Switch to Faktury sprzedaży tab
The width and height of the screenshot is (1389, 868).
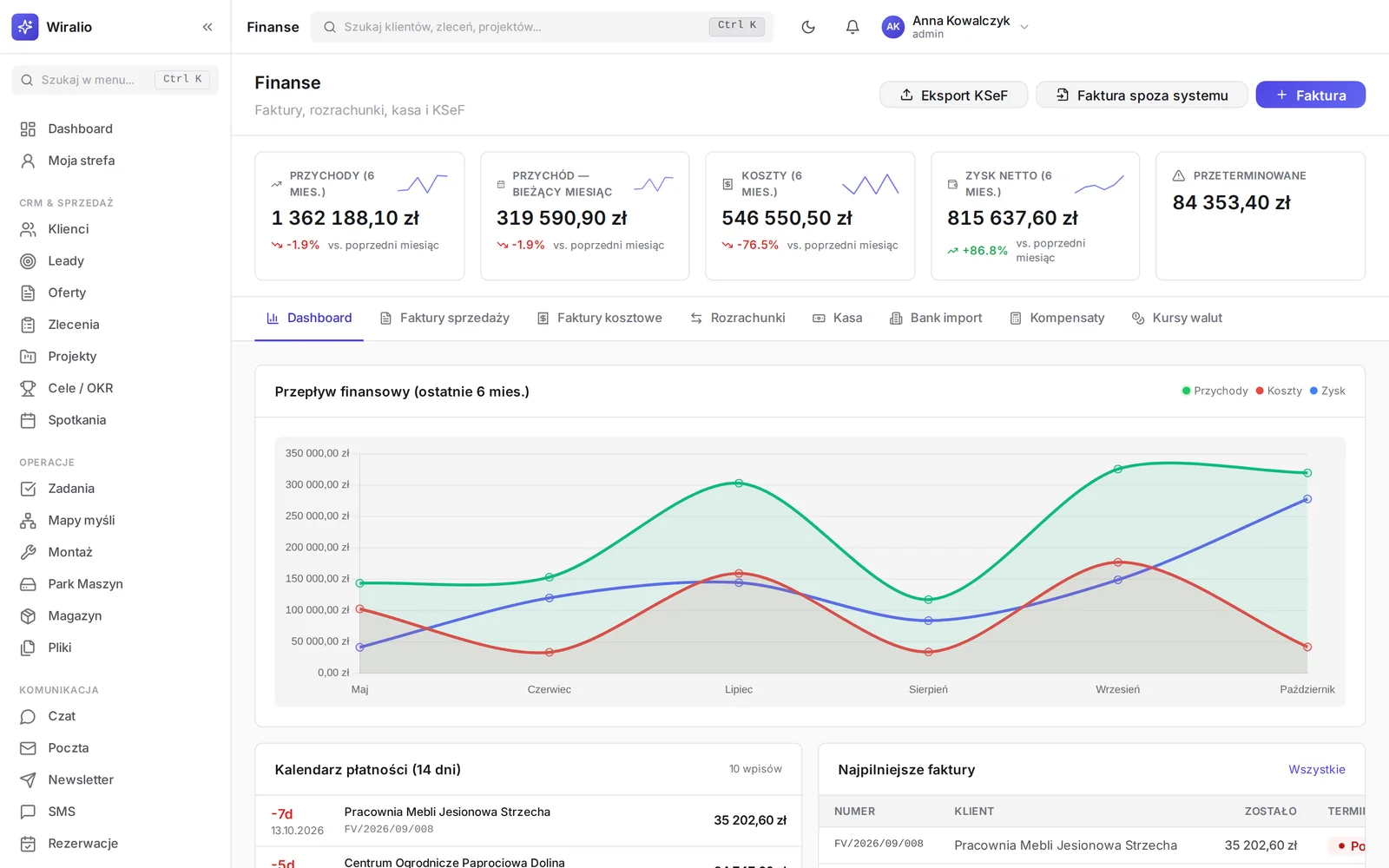pyautogui.click(x=444, y=319)
